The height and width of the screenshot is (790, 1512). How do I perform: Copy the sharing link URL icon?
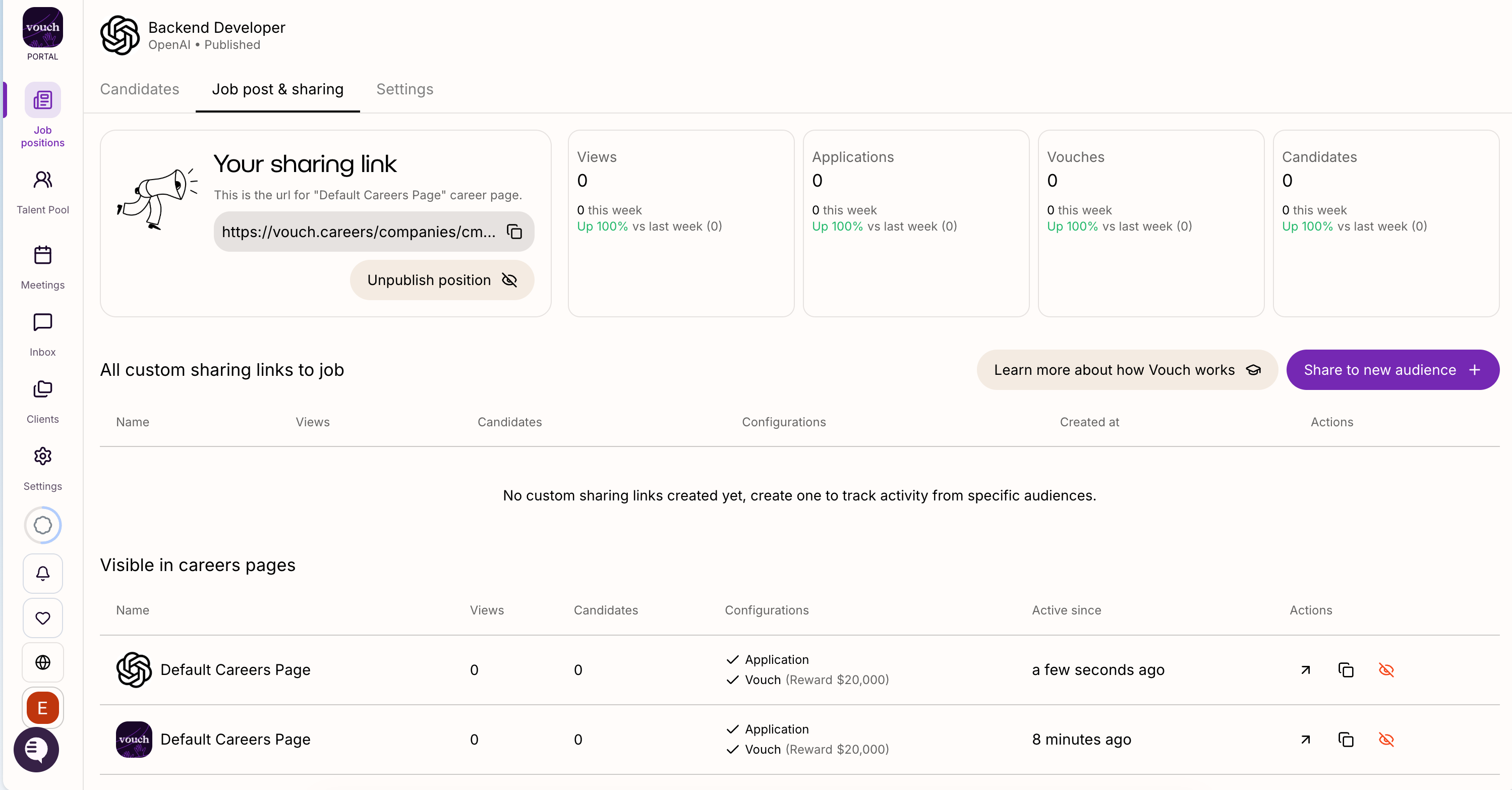pos(514,232)
